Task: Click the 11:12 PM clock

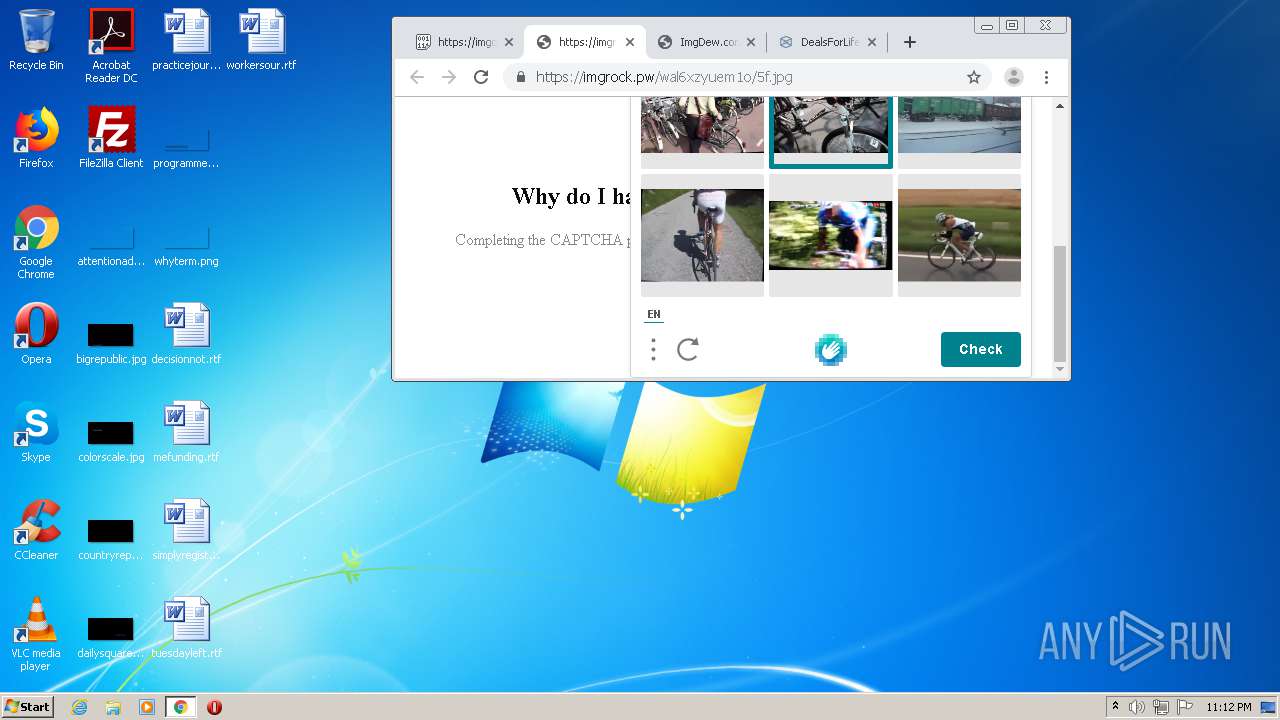Action: pos(1229,707)
